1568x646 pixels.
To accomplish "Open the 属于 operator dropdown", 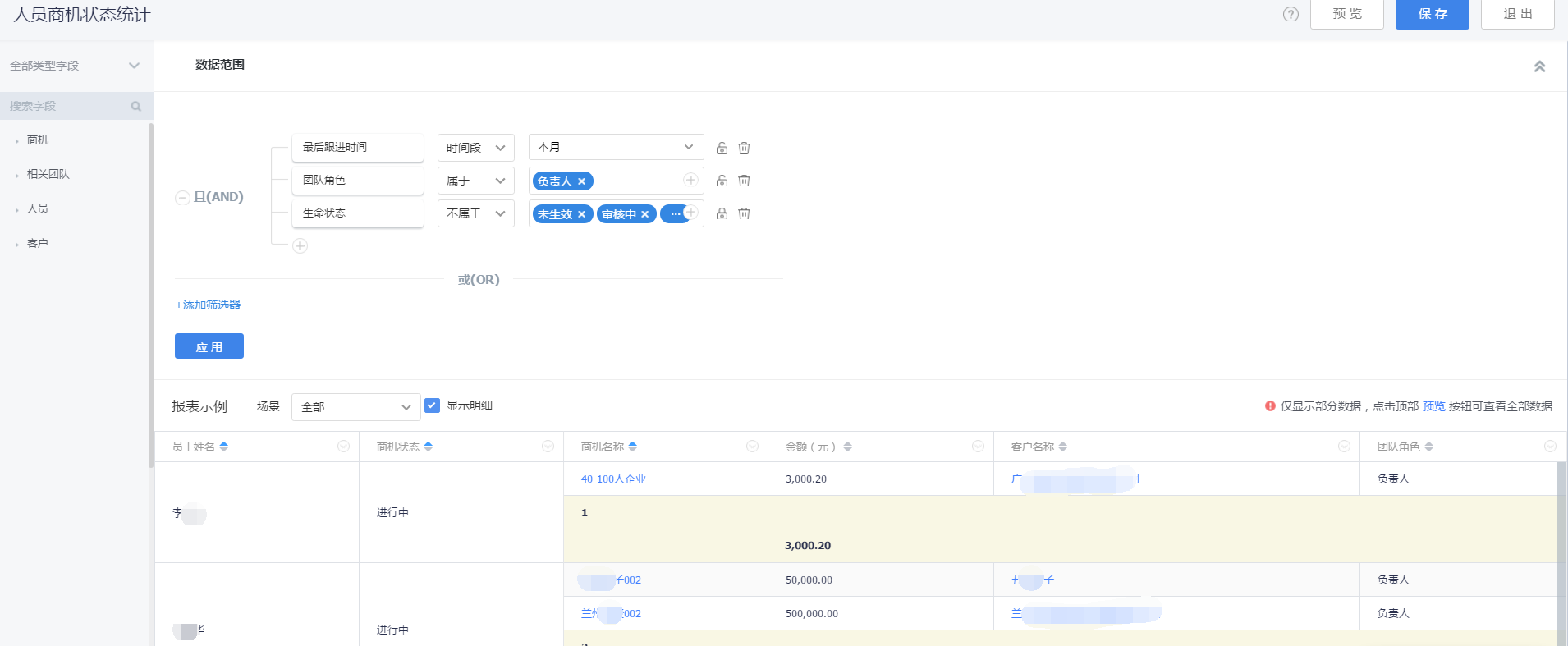I will pyautogui.click(x=475, y=181).
